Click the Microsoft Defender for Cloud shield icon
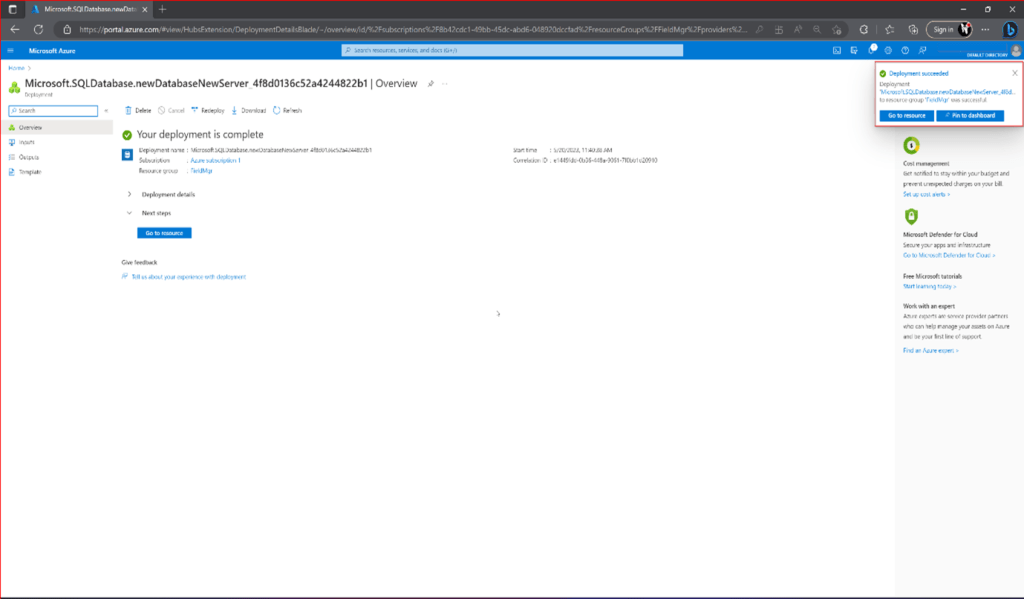 tap(911, 216)
